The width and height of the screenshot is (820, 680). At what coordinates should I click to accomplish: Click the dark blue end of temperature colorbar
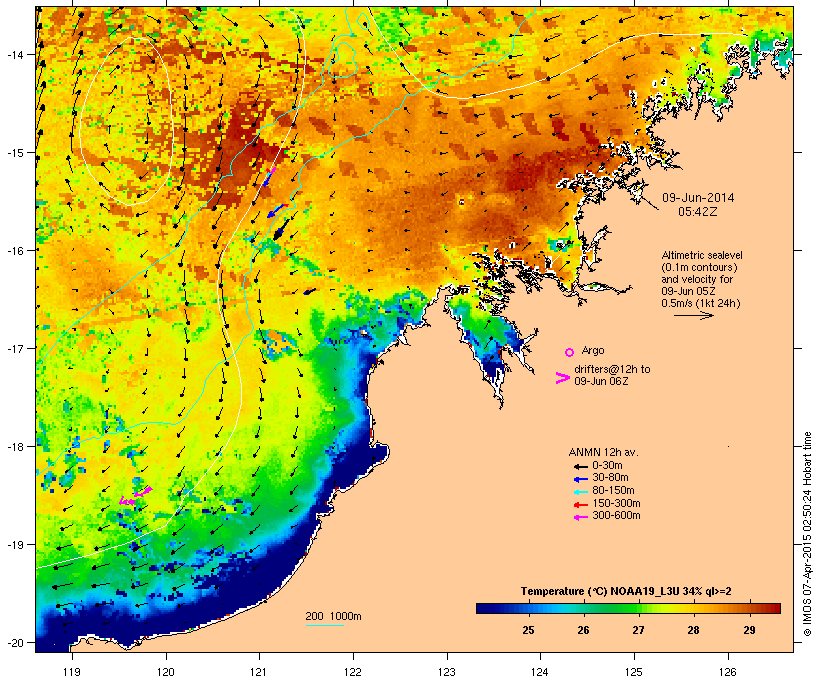point(484,608)
